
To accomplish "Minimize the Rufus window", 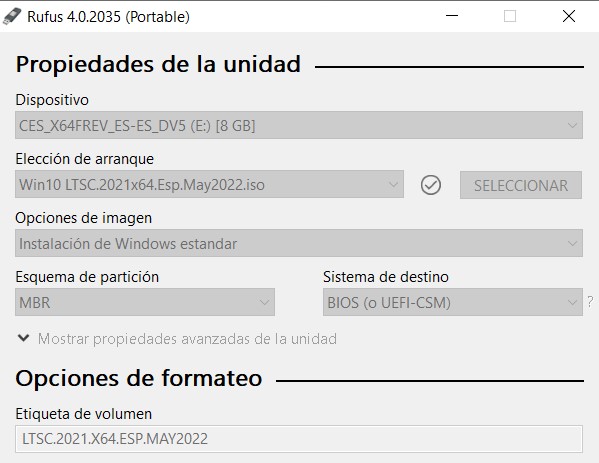I will [x=452, y=16].
